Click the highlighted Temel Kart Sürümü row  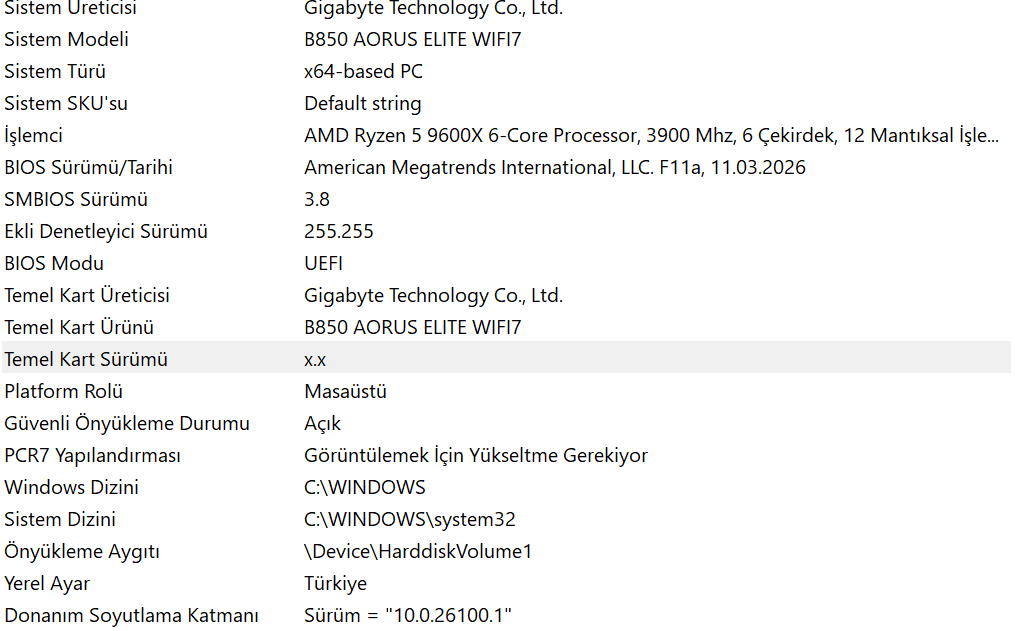coord(506,357)
